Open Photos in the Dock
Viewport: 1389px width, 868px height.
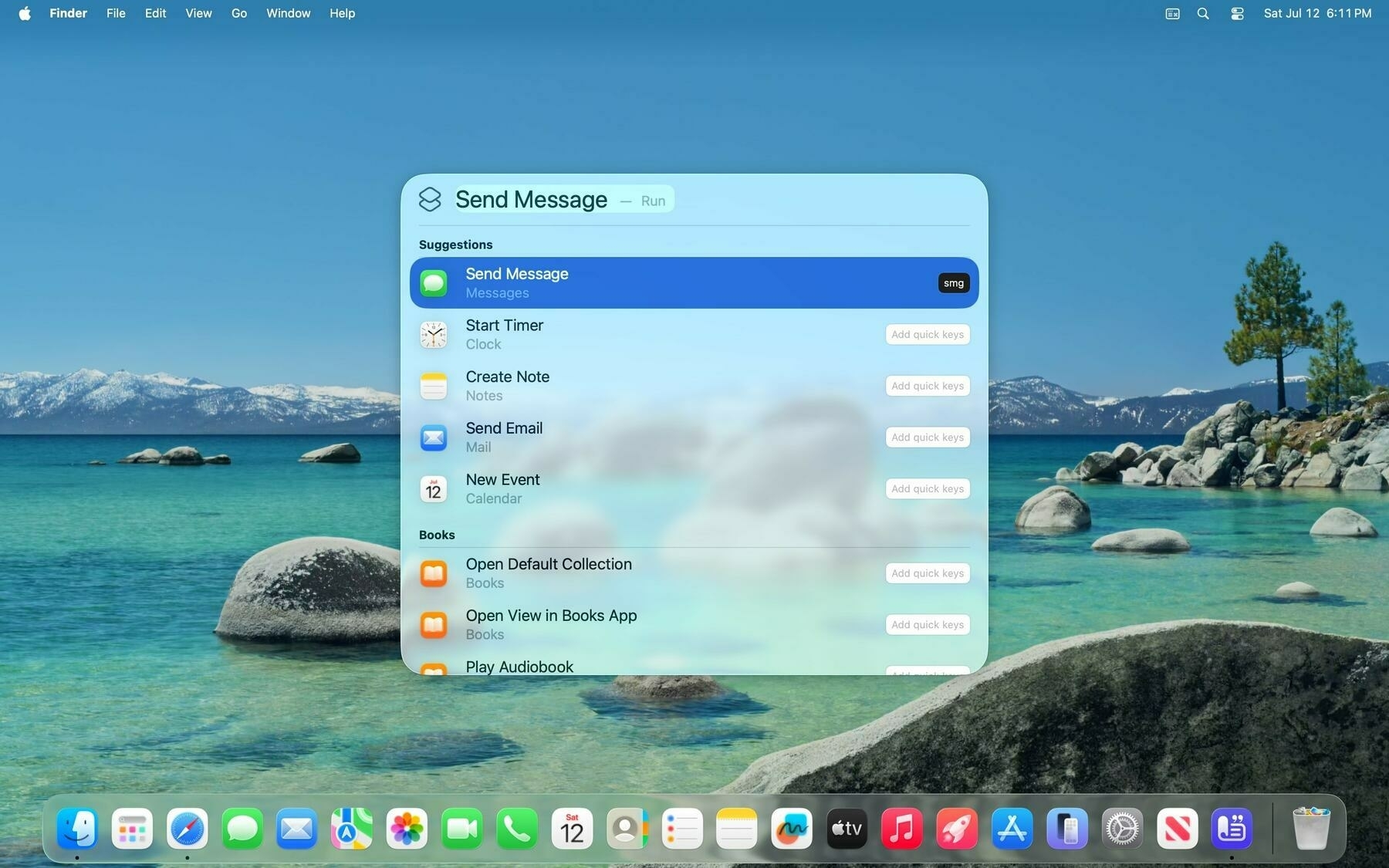(x=407, y=829)
